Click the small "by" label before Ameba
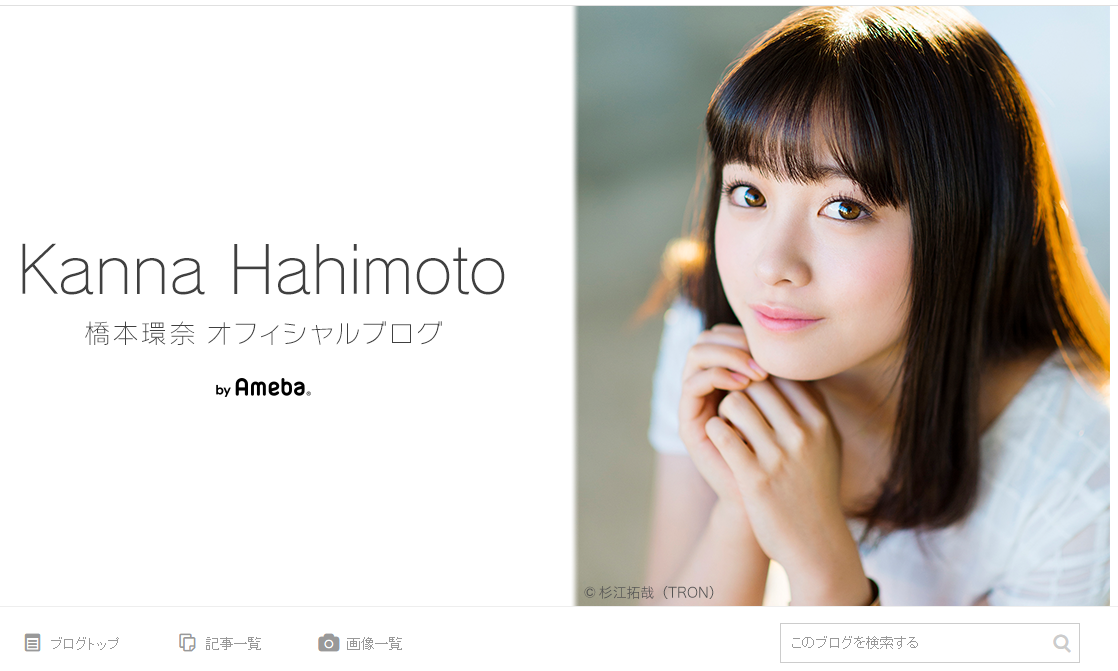The image size is (1118, 671). [222, 390]
